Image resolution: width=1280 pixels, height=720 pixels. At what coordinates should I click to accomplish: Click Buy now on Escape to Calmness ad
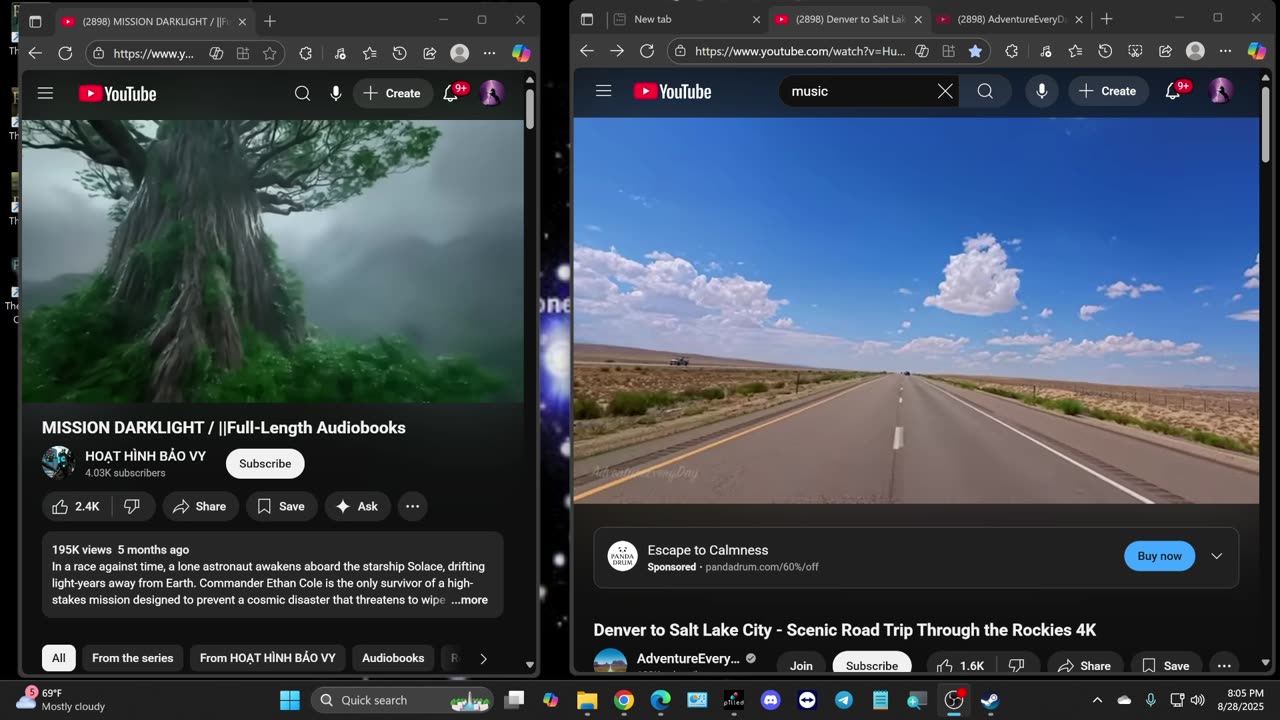coord(1159,556)
